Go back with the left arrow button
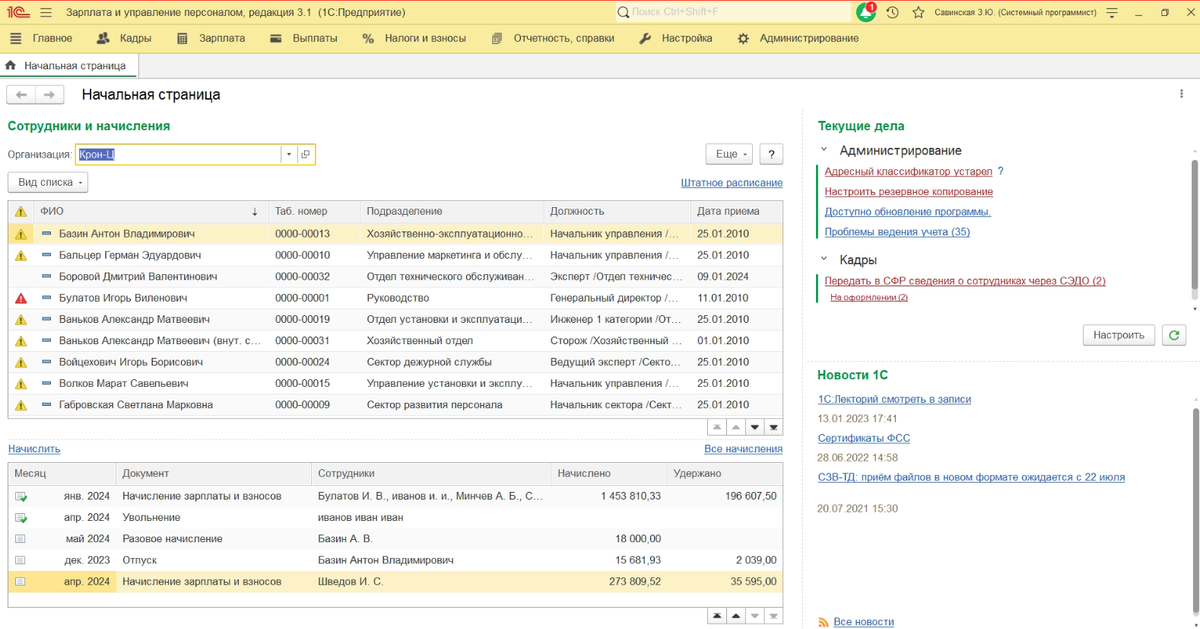Screen dimensions: 1200x629 tap(21, 95)
